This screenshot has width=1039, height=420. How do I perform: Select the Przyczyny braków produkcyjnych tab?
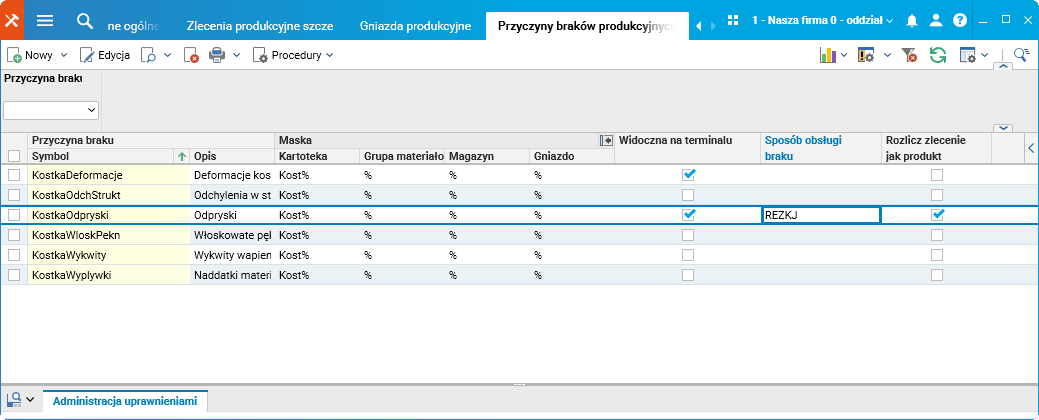(x=586, y=26)
